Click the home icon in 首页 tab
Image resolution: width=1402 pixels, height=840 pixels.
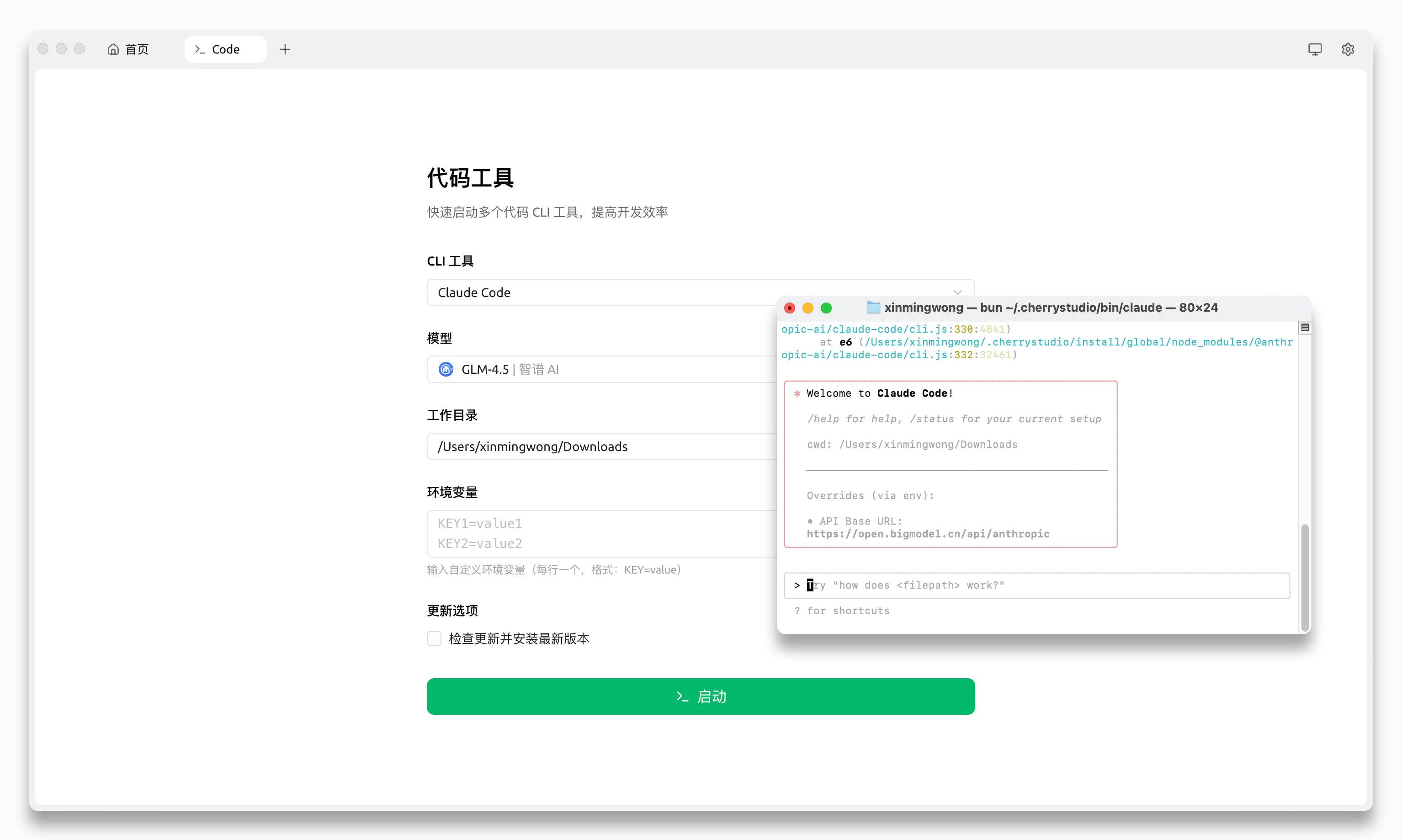click(113, 49)
